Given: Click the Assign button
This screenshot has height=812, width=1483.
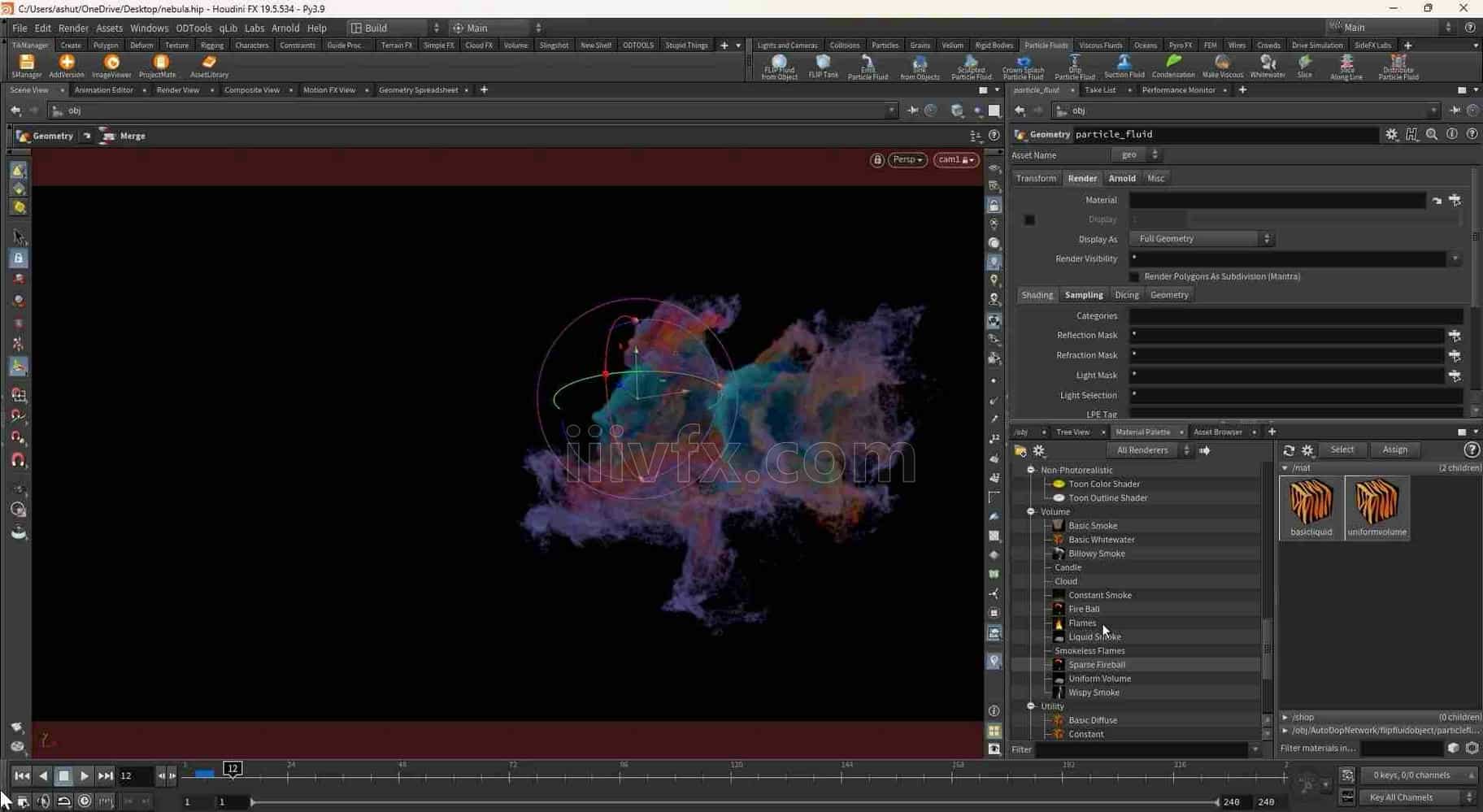Looking at the screenshot, I should [1394, 450].
